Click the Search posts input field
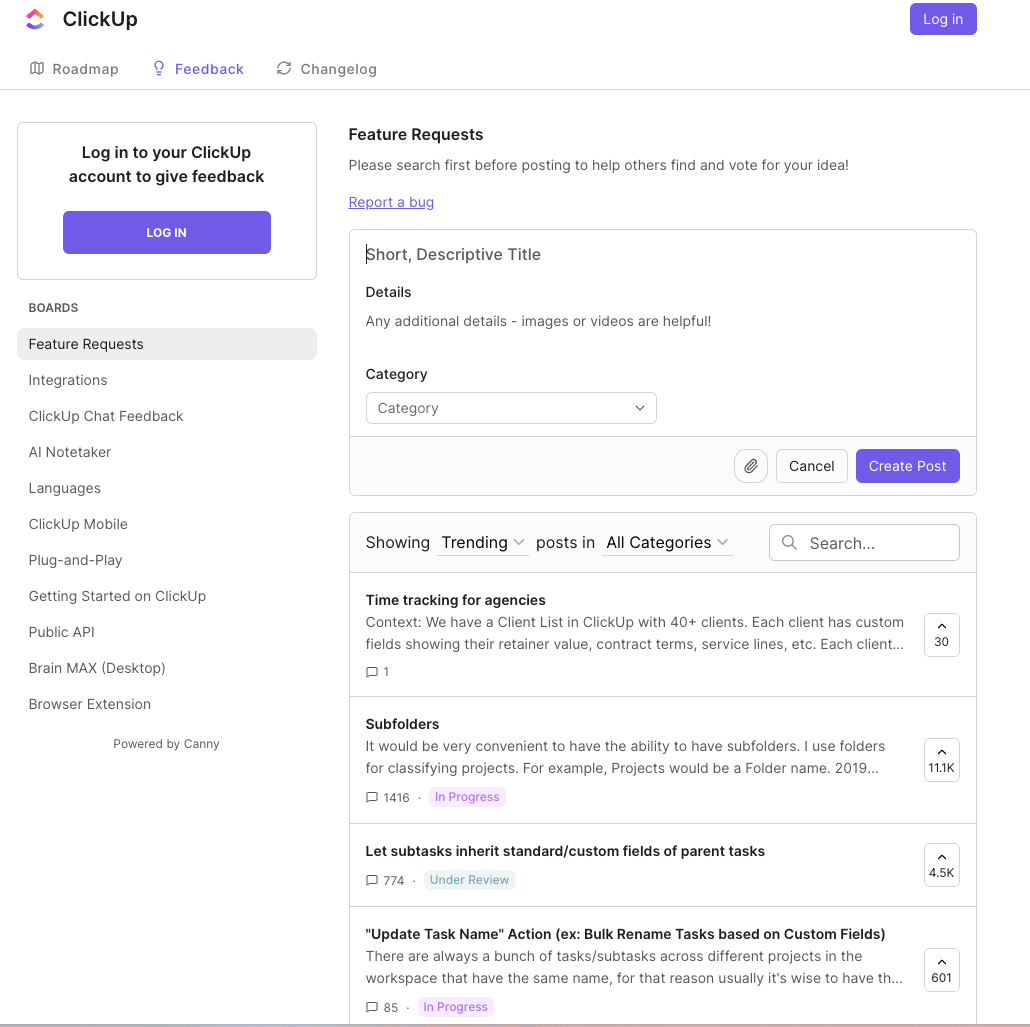This screenshot has height=1027, width=1030. tap(864, 543)
